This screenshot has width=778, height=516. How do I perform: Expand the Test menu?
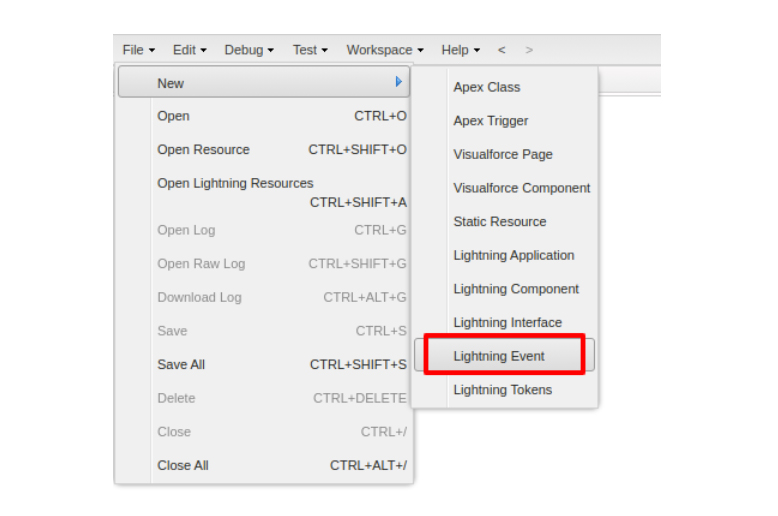(x=310, y=50)
